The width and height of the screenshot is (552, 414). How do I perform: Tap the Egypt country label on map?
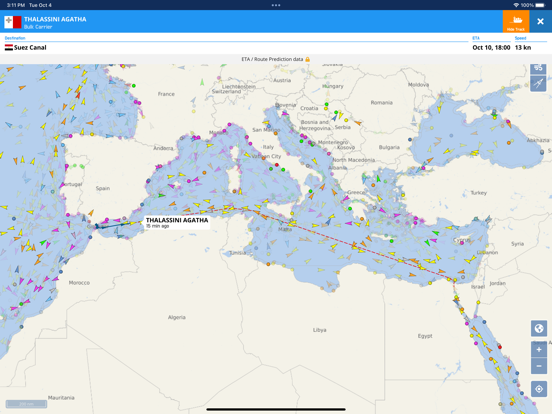(x=425, y=336)
